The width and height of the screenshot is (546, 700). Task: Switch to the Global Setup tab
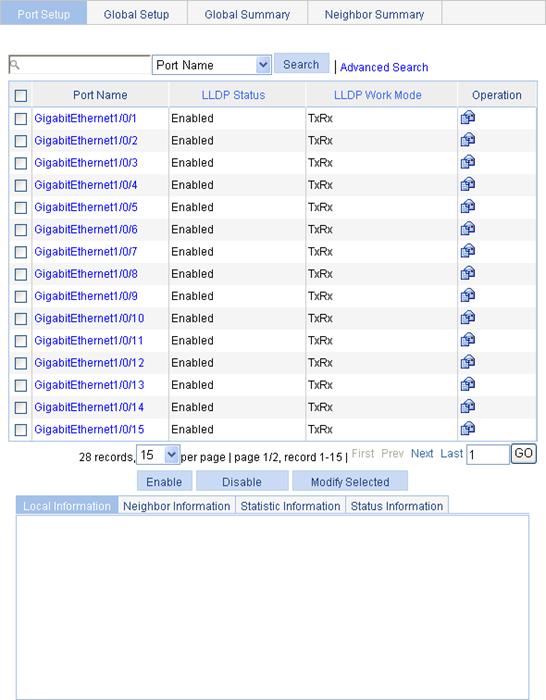(136, 14)
